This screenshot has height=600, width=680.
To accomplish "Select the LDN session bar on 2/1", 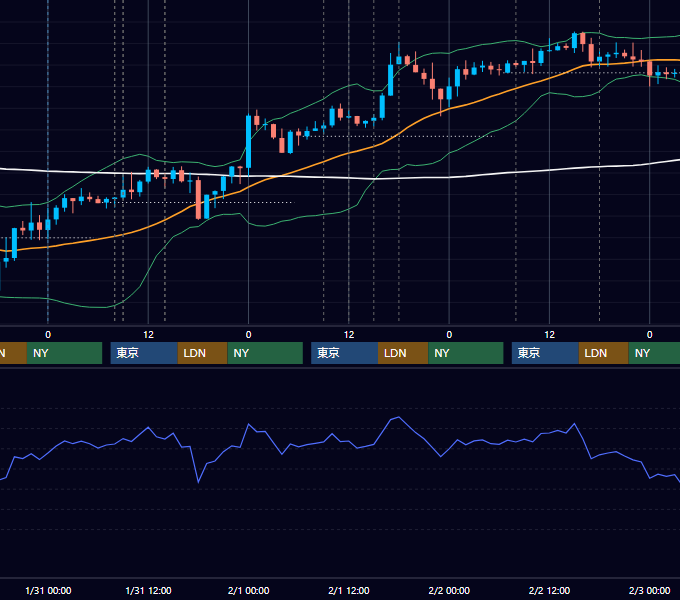I will 403,353.
